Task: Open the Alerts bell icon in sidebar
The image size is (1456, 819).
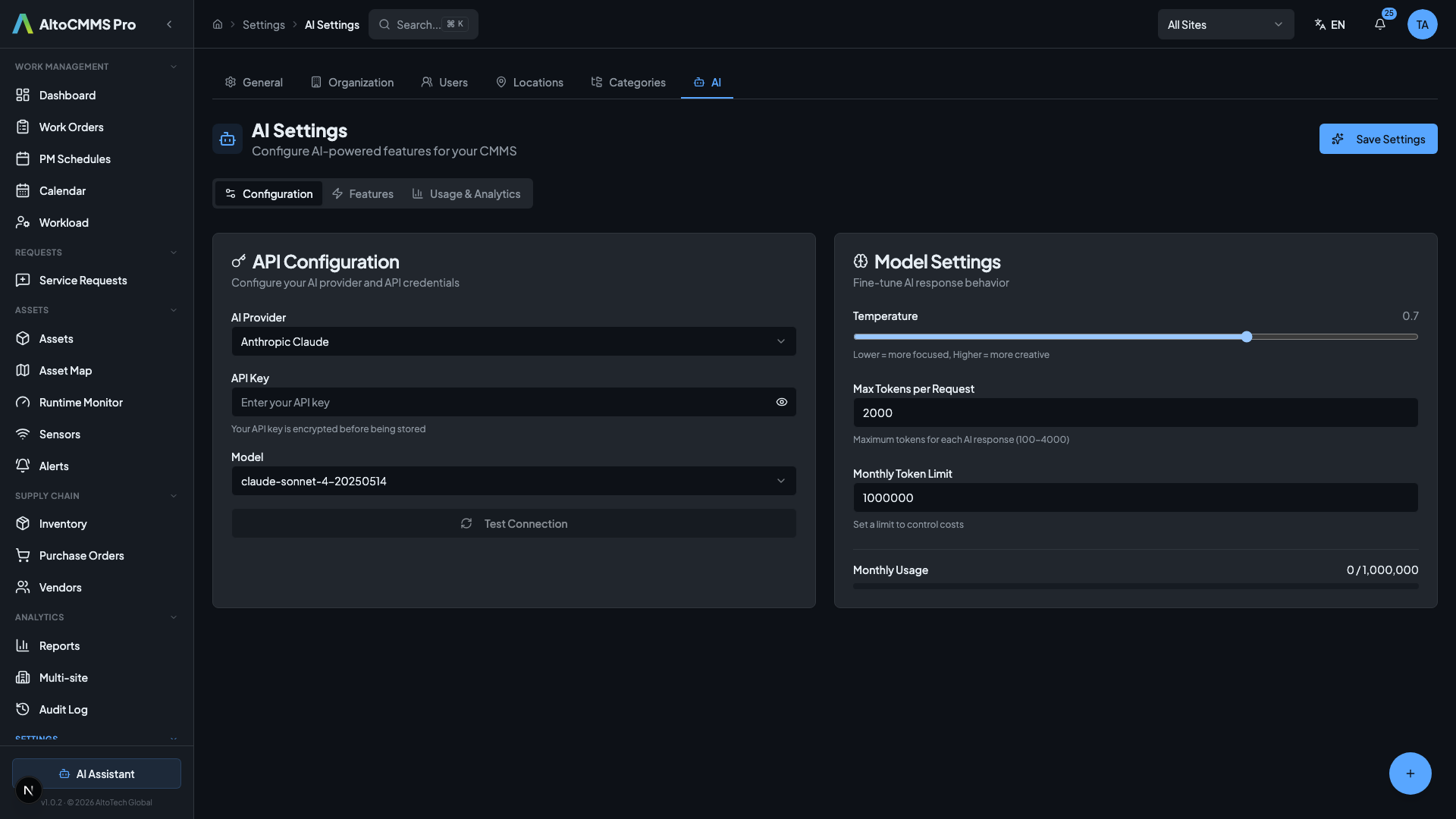Action: click(x=23, y=466)
